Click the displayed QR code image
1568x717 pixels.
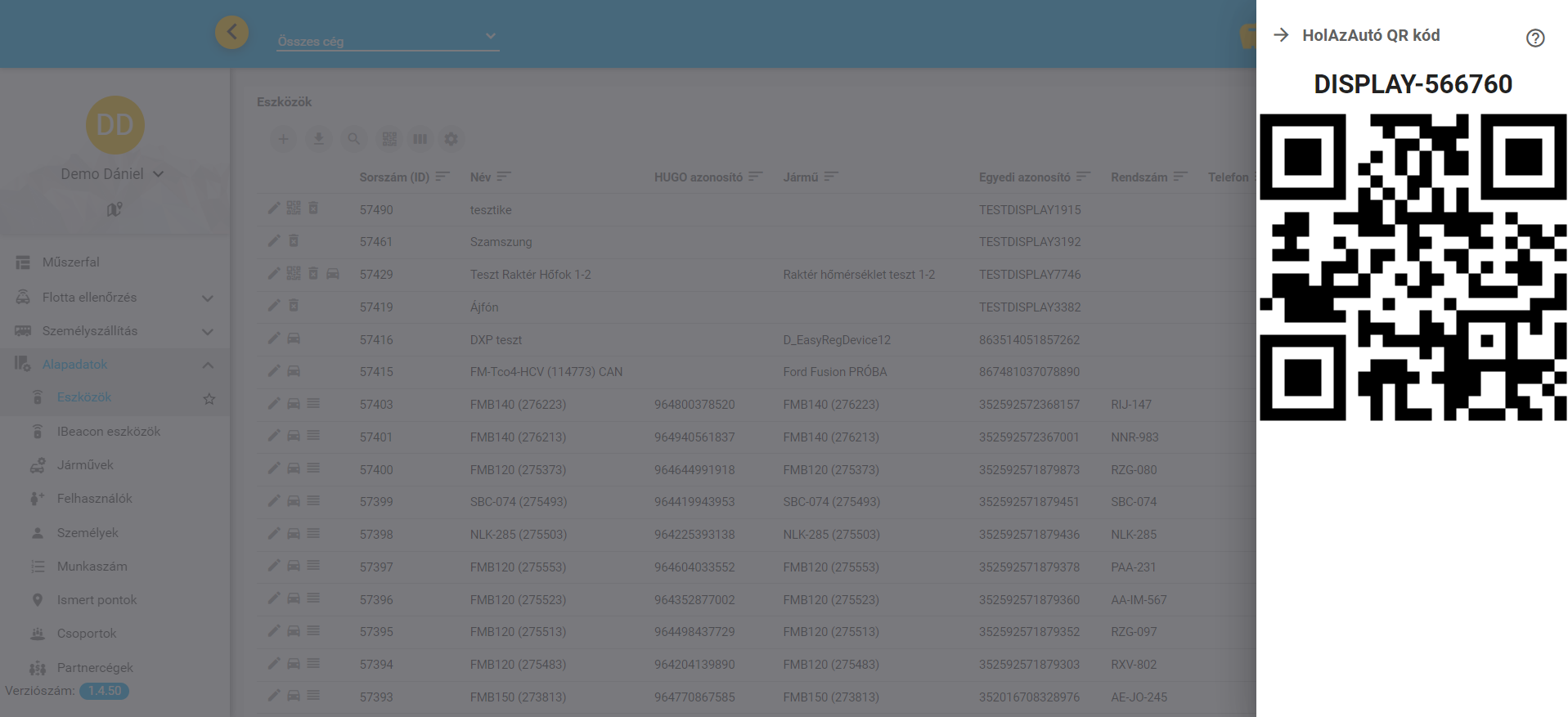tap(1413, 267)
